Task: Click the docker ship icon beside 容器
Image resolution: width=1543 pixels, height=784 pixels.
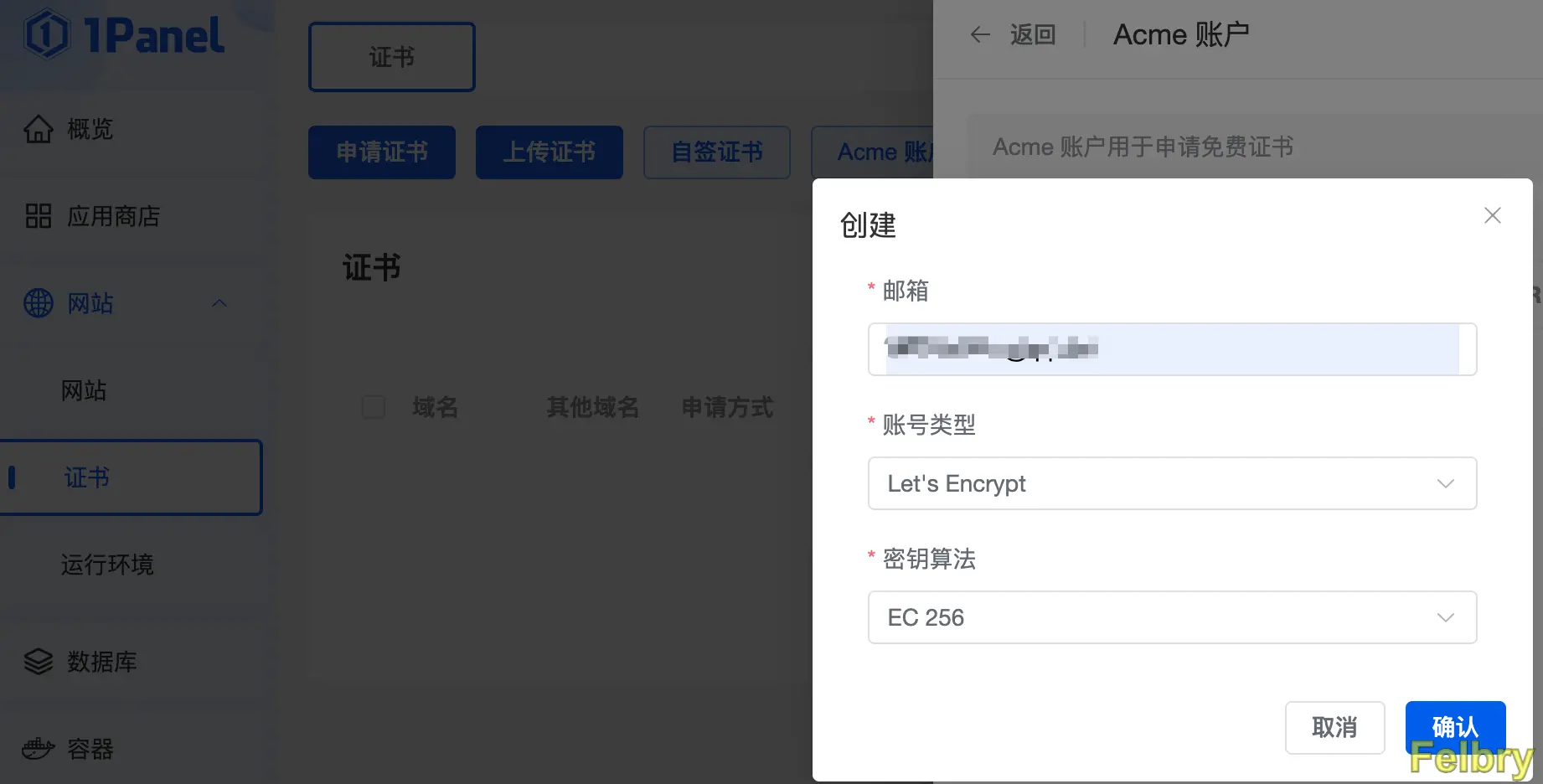Action: click(39, 748)
